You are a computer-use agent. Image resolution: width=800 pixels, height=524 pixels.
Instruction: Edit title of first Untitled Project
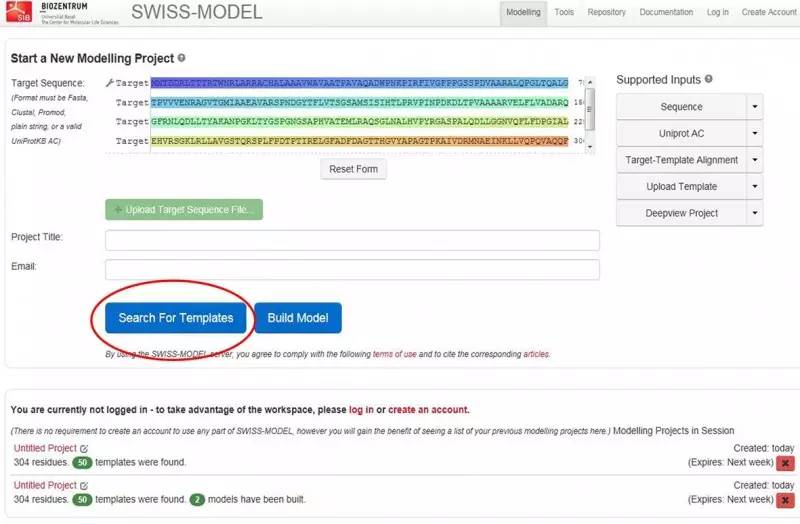[x=84, y=449]
